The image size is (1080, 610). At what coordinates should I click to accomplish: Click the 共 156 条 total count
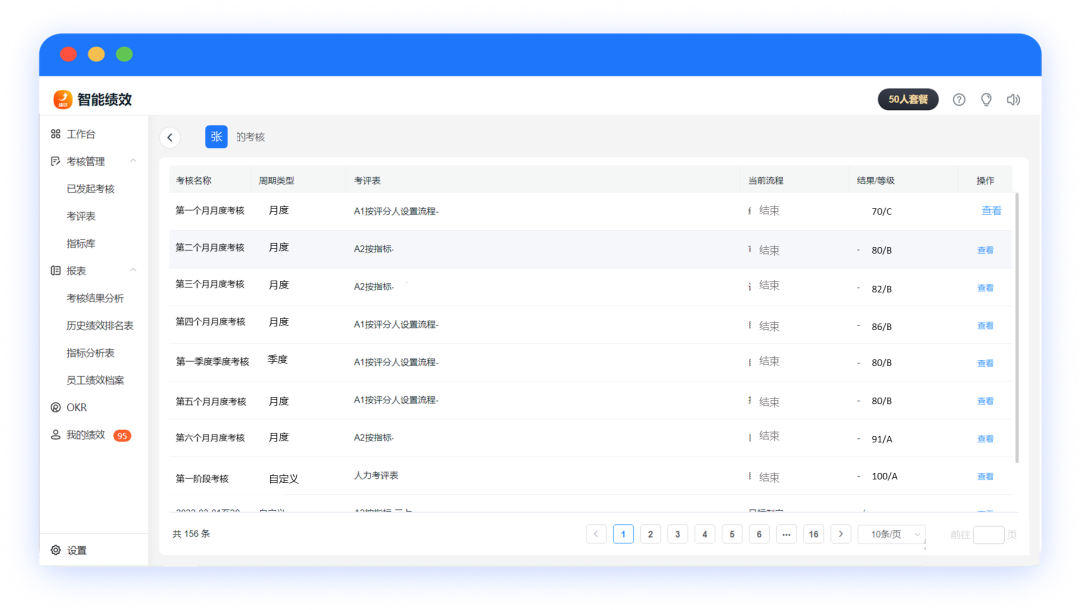tap(191, 534)
